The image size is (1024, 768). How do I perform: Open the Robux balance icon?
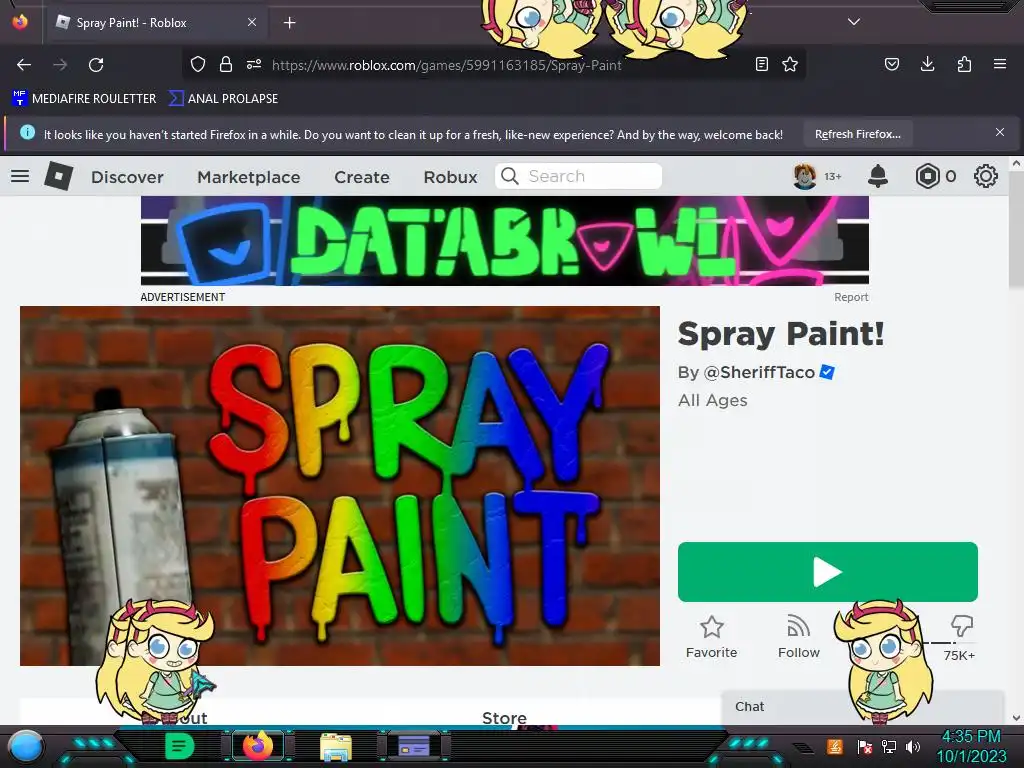(927, 176)
